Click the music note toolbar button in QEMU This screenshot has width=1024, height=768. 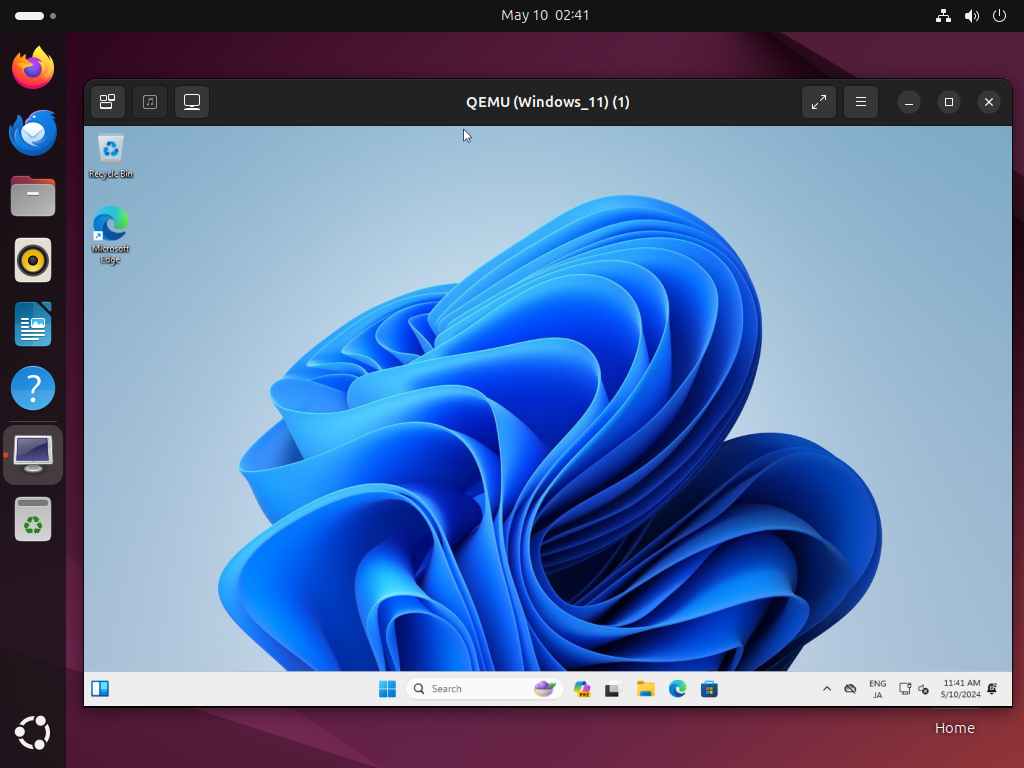coord(150,102)
